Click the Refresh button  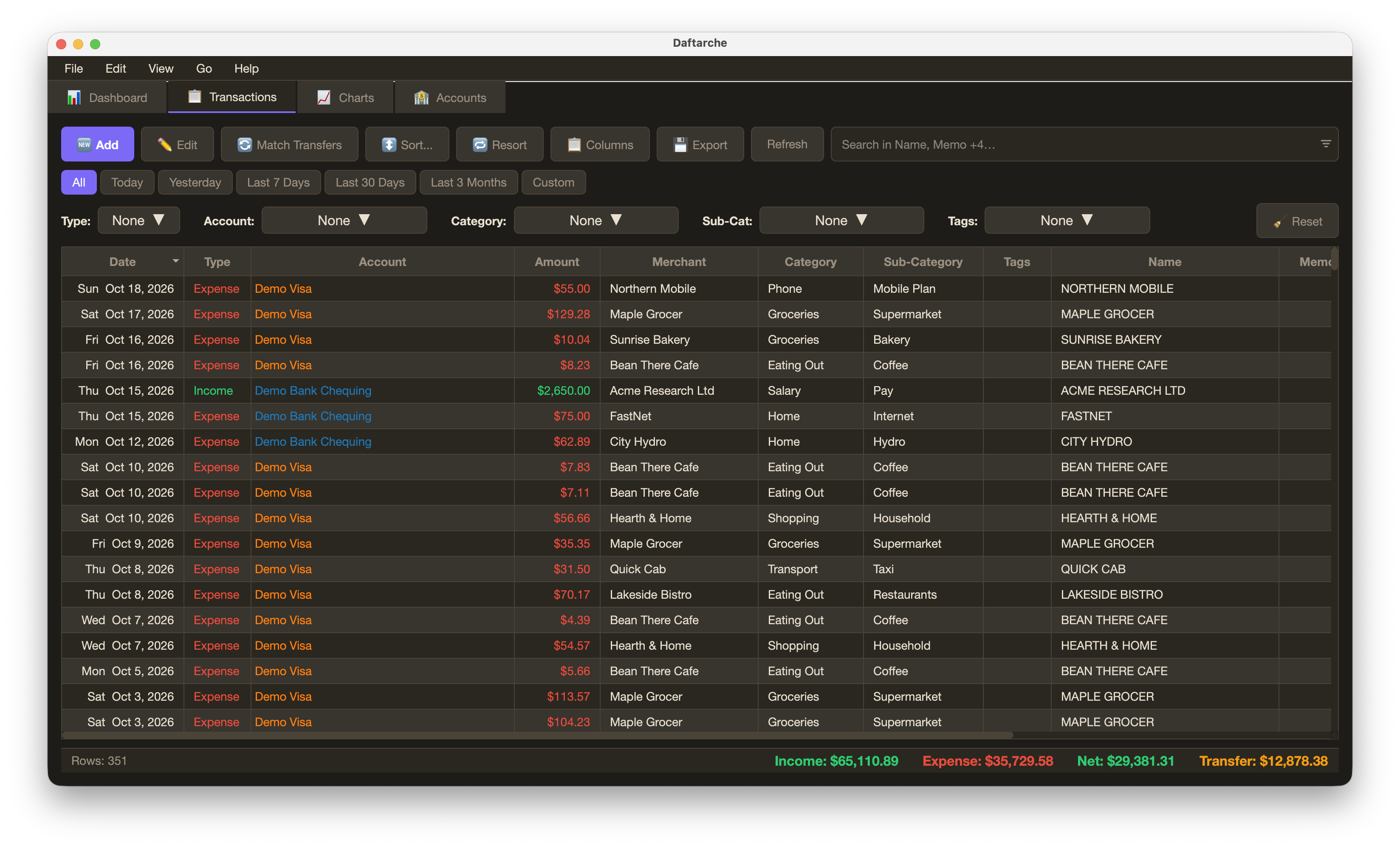point(787,144)
